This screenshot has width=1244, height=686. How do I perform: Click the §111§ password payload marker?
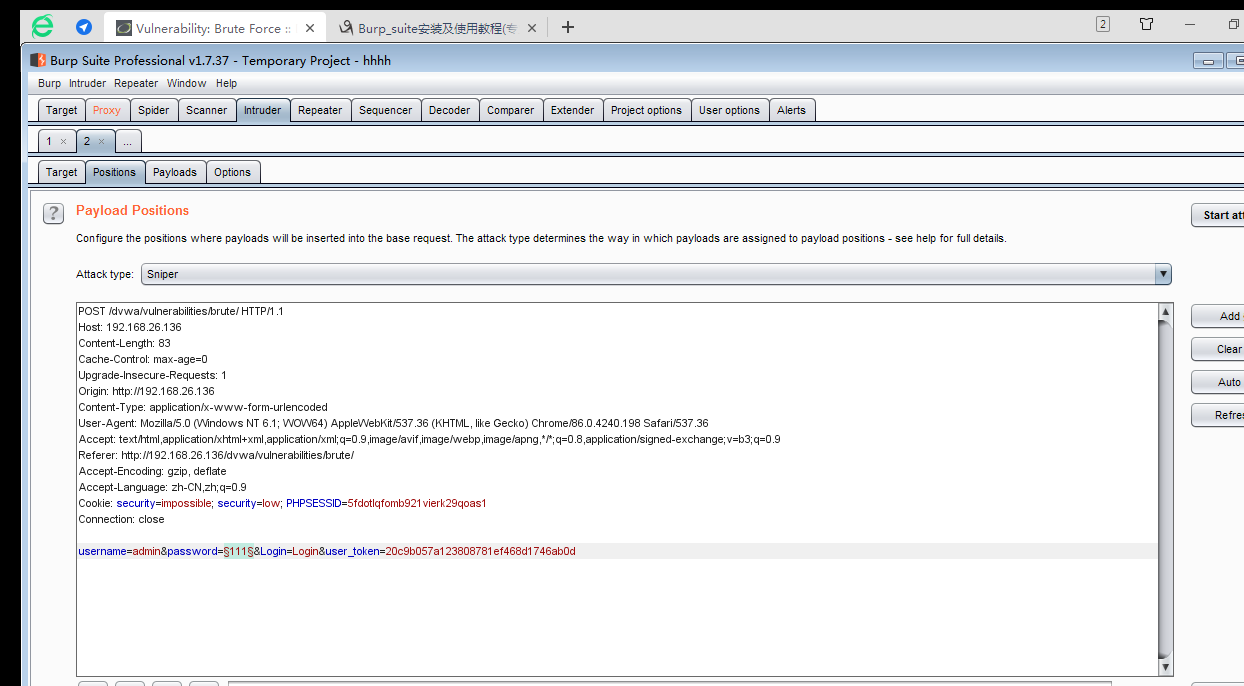click(238, 551)
